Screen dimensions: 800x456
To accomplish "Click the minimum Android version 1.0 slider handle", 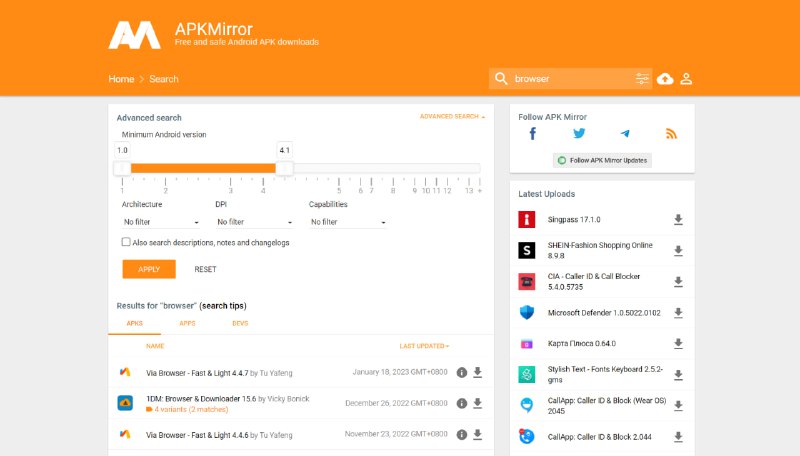I will click(122, 168).
